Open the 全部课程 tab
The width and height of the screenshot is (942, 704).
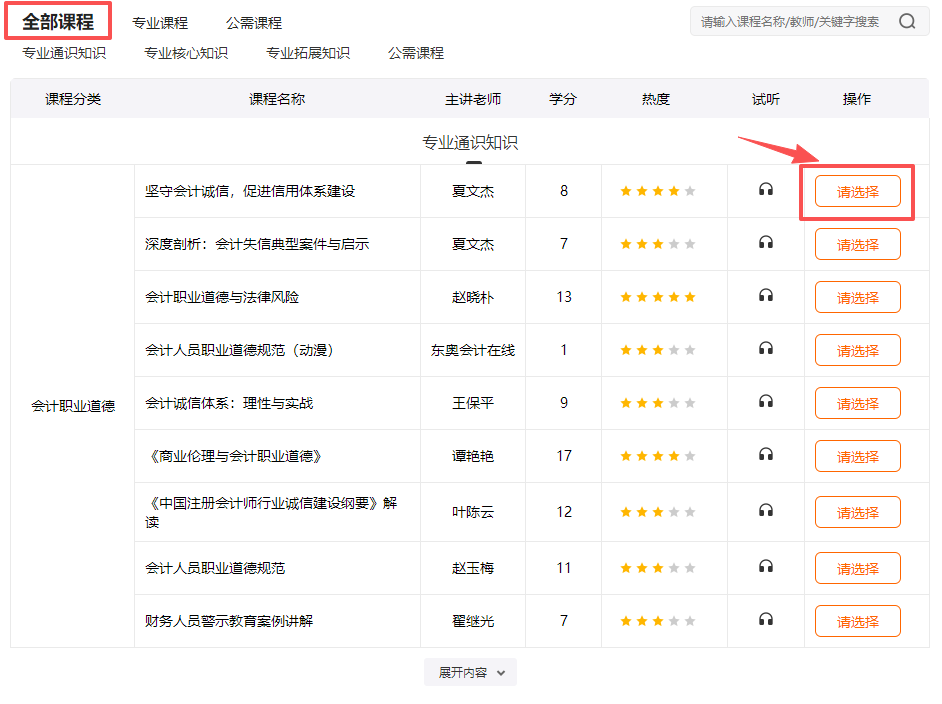[x=58, y=20]
